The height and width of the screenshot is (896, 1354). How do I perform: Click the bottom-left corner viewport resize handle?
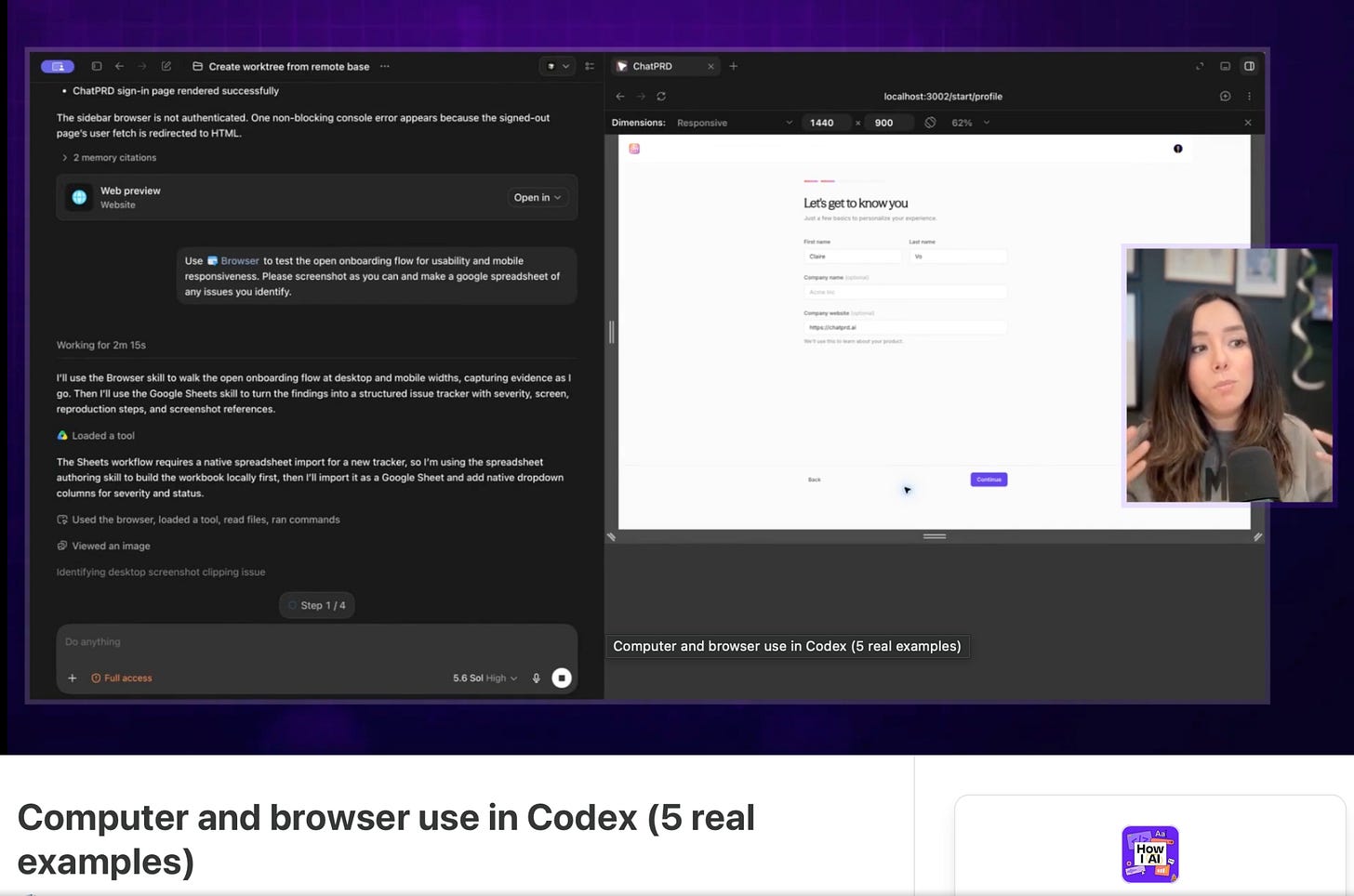[x=612, y=536]
